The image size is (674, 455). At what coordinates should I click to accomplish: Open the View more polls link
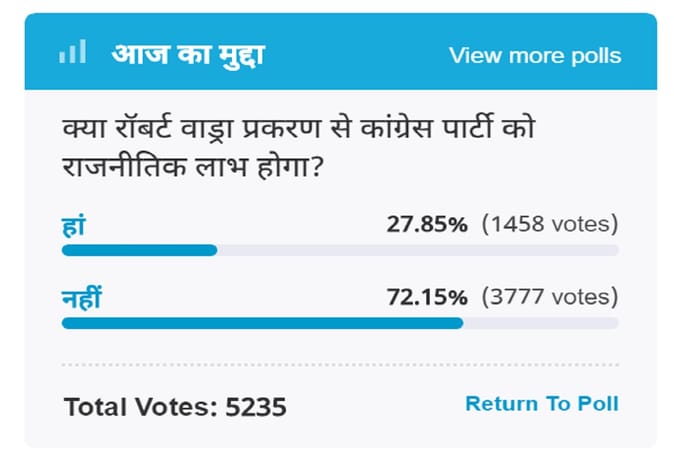(x=534, y=55)
